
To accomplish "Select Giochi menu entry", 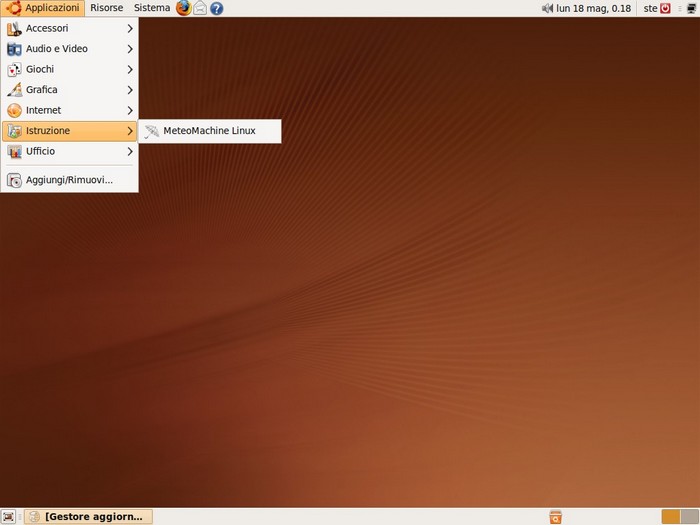I will tap(69, 69).
